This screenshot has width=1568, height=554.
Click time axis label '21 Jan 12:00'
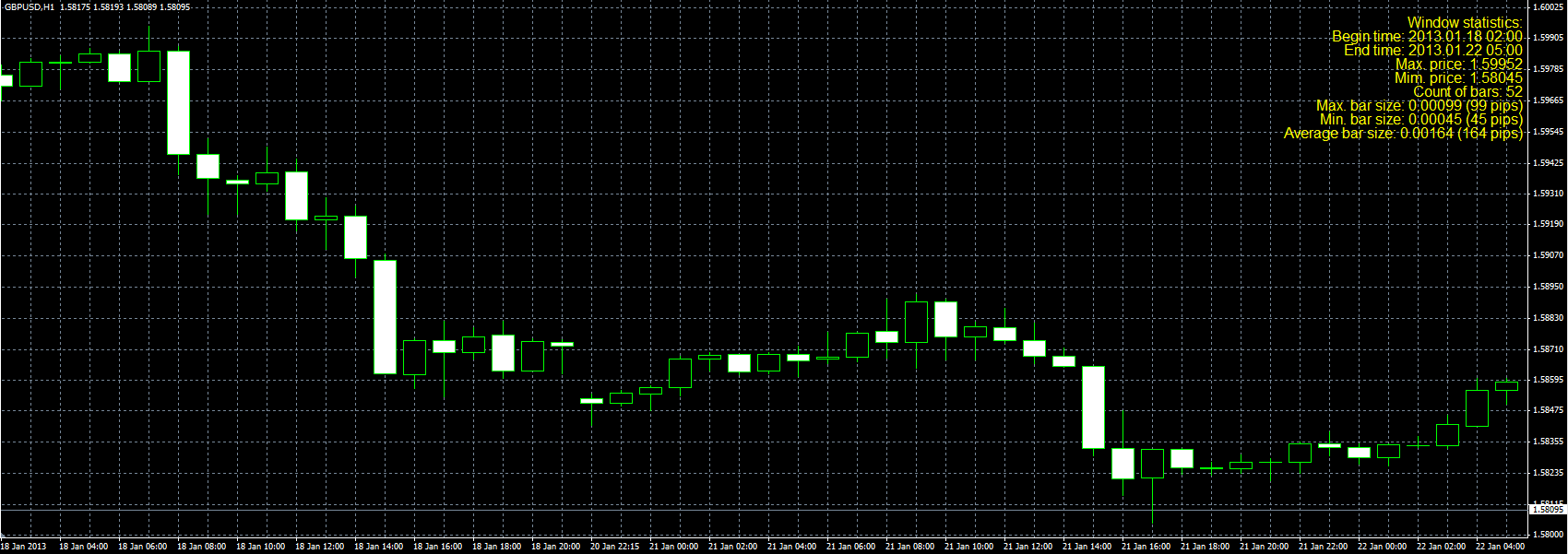point(1028,547)
